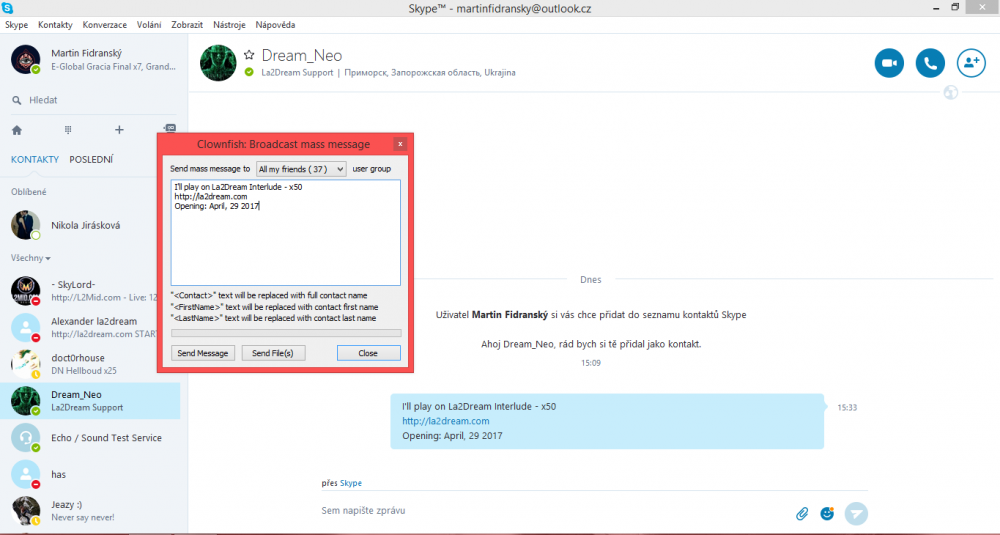Open the dial pad icon in sidebar
The image size is (1000, 535).
[x=68, y=130]
